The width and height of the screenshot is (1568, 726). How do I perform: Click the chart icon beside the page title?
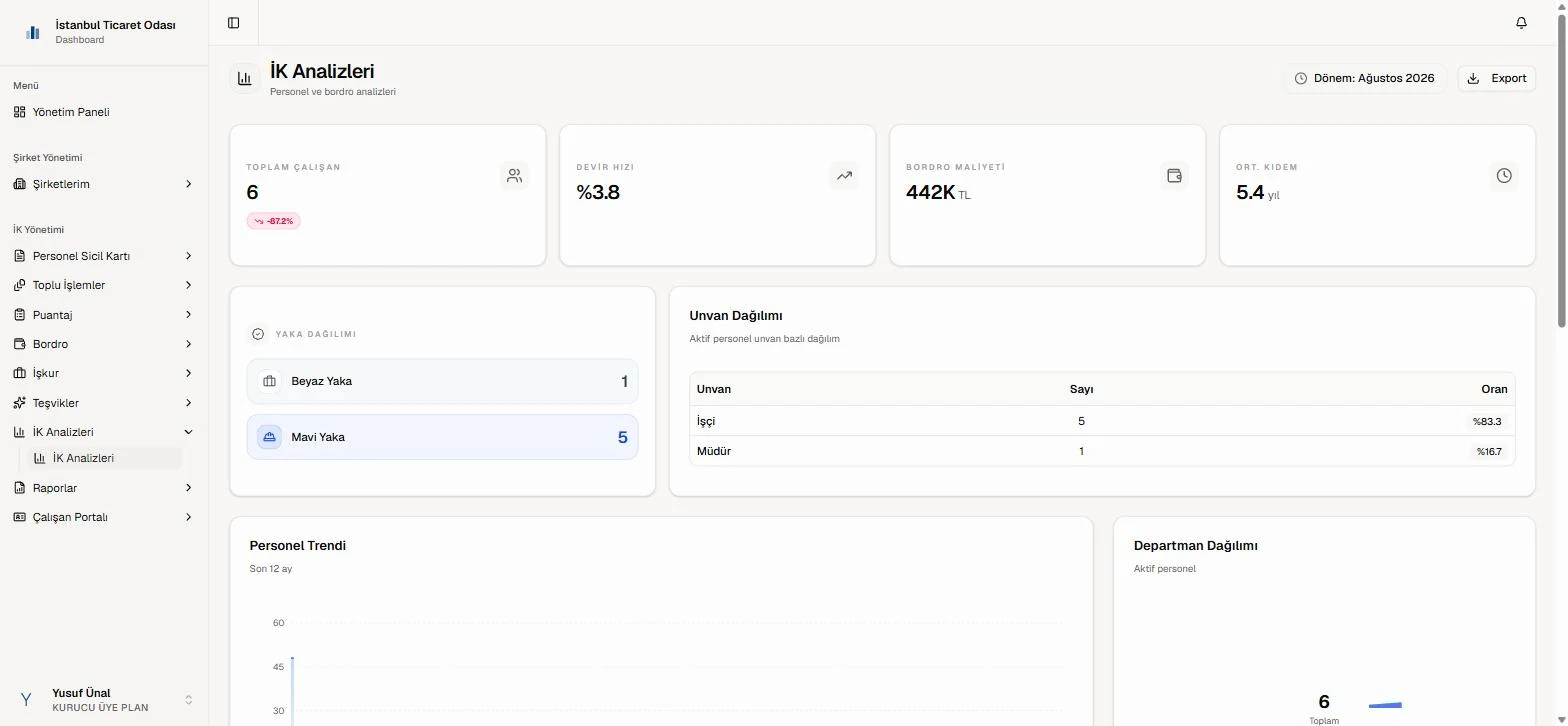tap(245, 78)
